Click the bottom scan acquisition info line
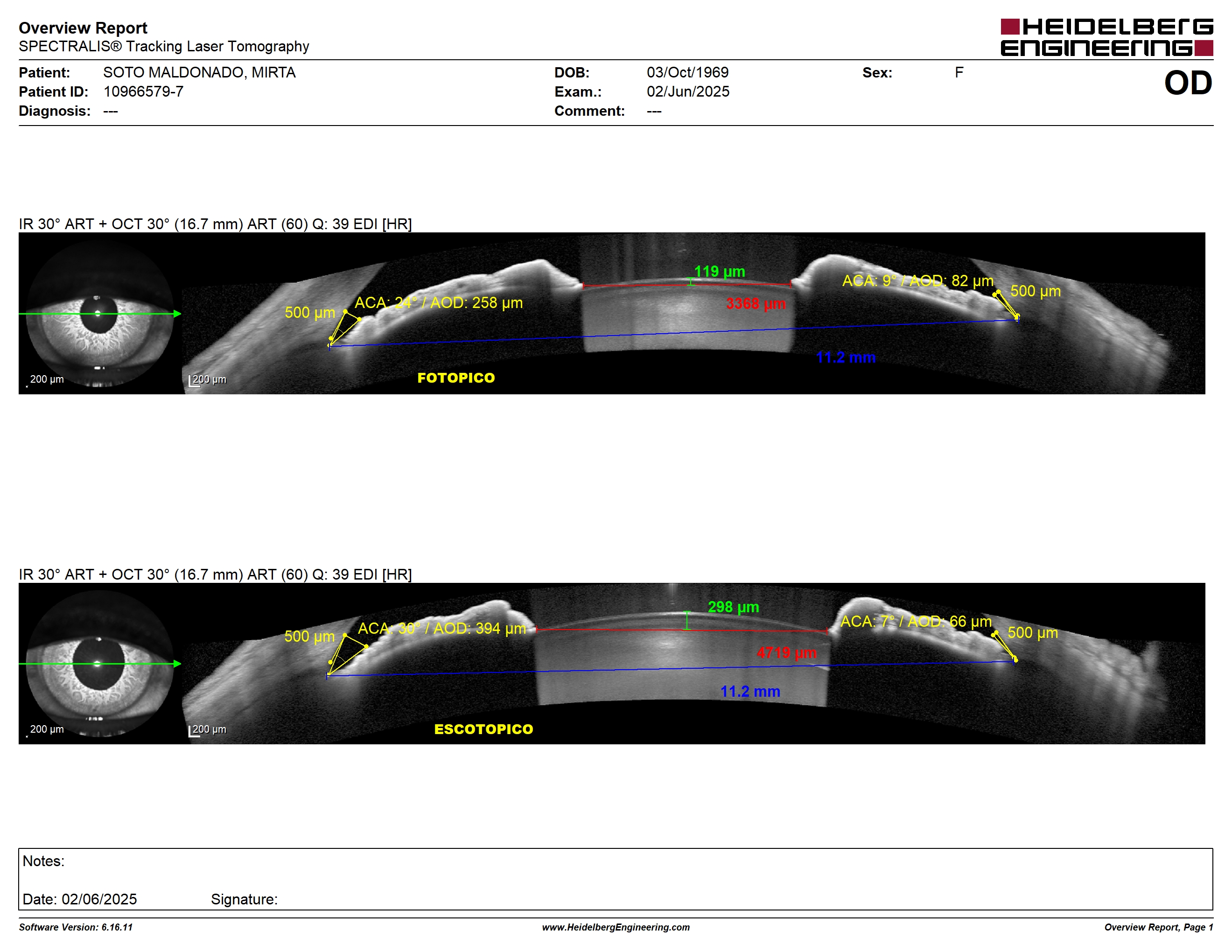 [216, 574]
